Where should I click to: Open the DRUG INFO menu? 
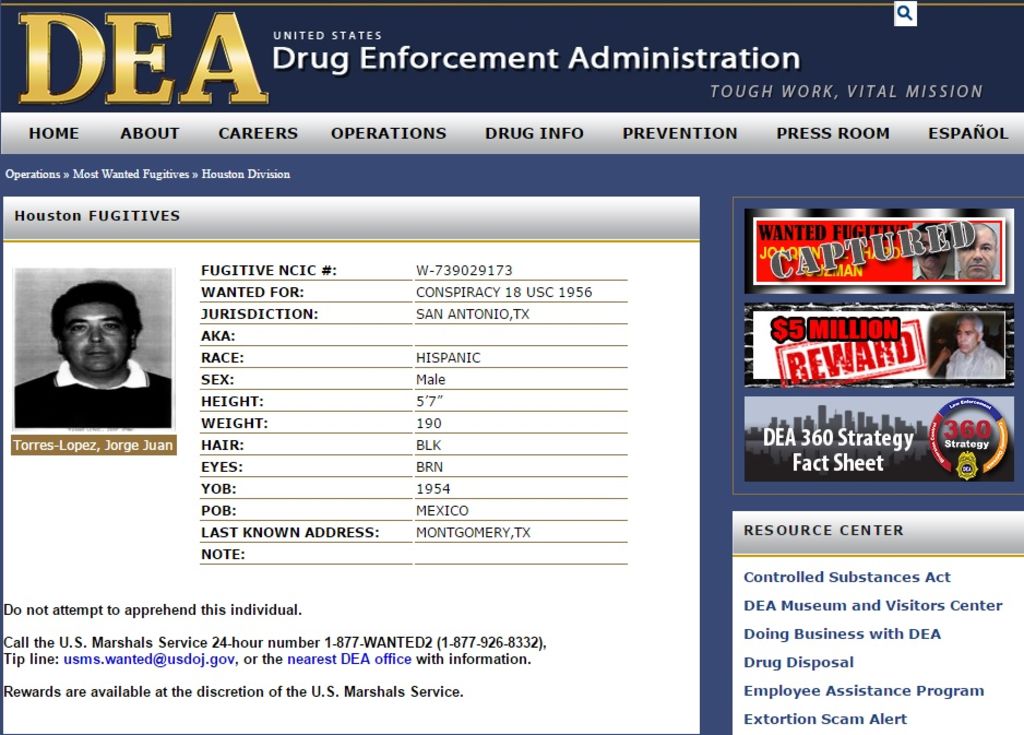[534, 133]
